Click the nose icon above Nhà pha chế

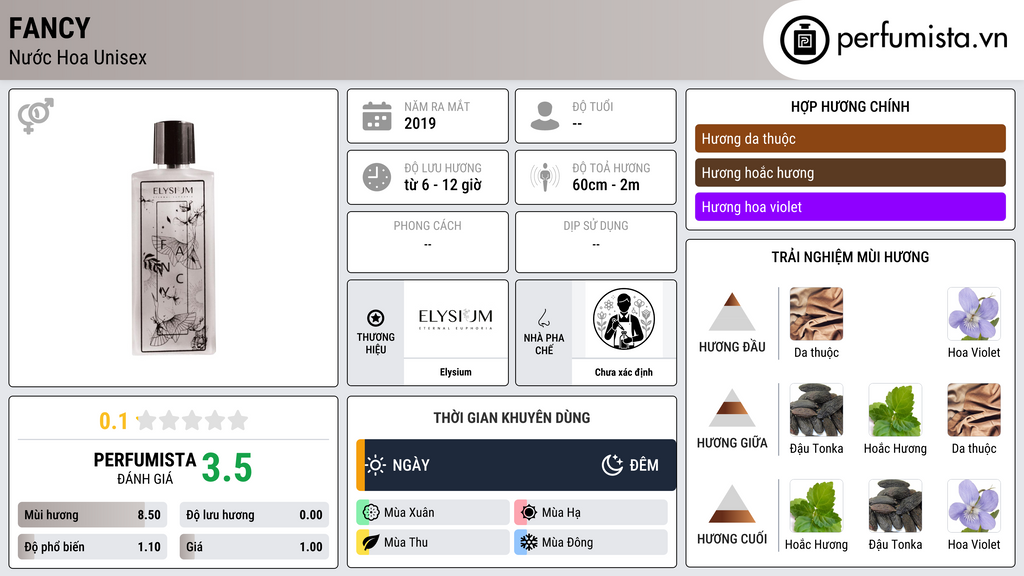point(543,318)
